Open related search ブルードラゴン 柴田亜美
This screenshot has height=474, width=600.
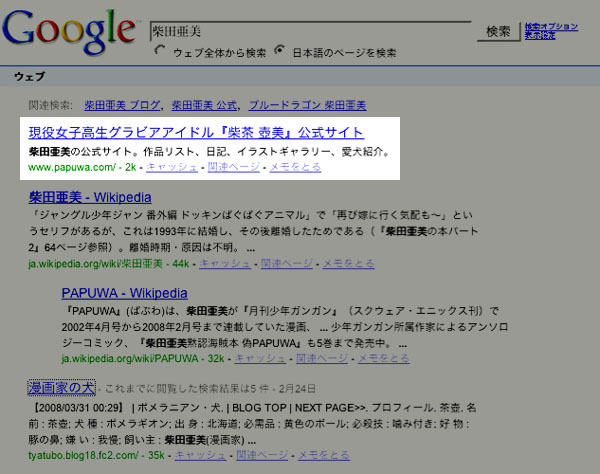tap(307, 105)
